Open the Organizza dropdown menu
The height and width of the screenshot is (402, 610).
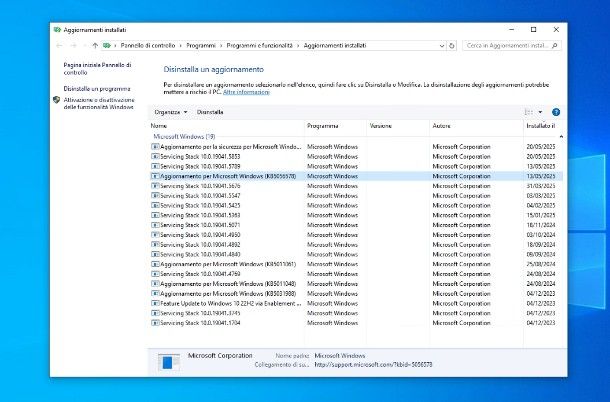click(171, 112)
